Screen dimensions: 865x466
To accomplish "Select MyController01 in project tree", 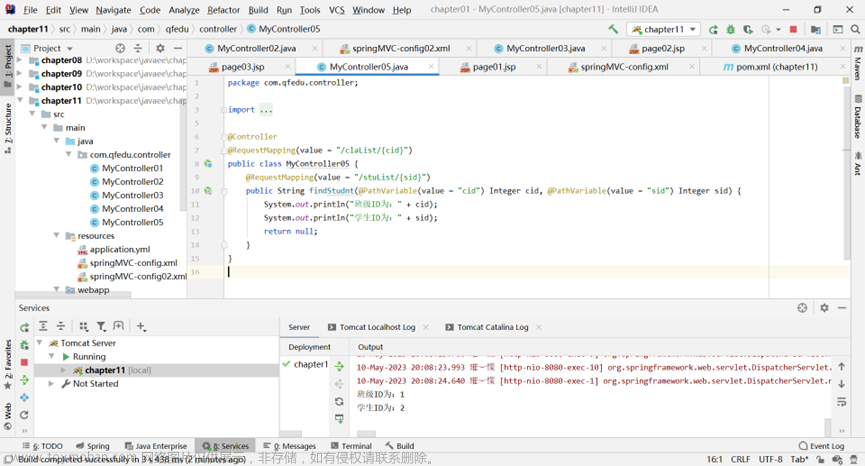I will pyautogui.click(x=126, y=168).
